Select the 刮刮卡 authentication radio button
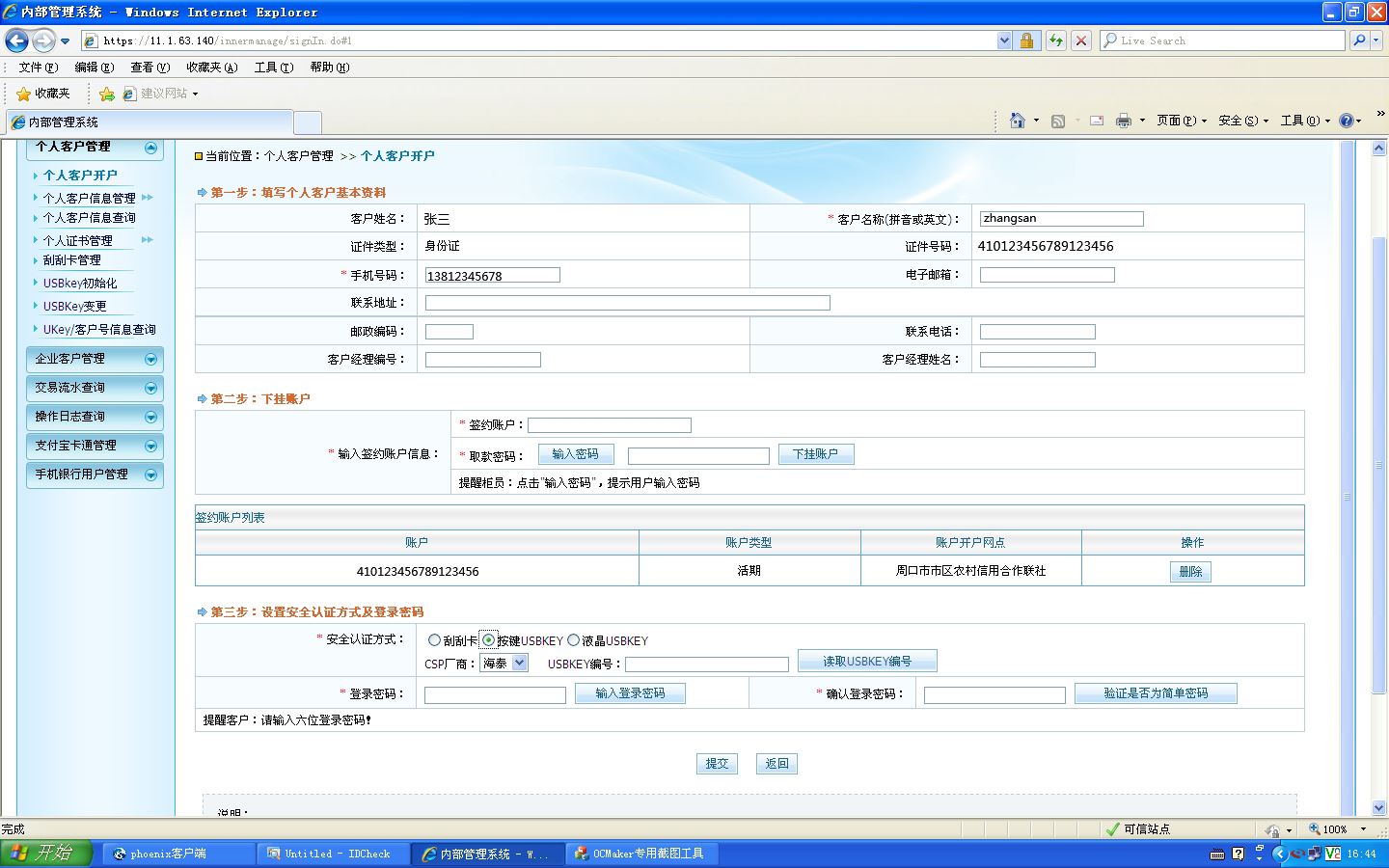Viewport: 1389px width, 868px height. coord(434,640)
